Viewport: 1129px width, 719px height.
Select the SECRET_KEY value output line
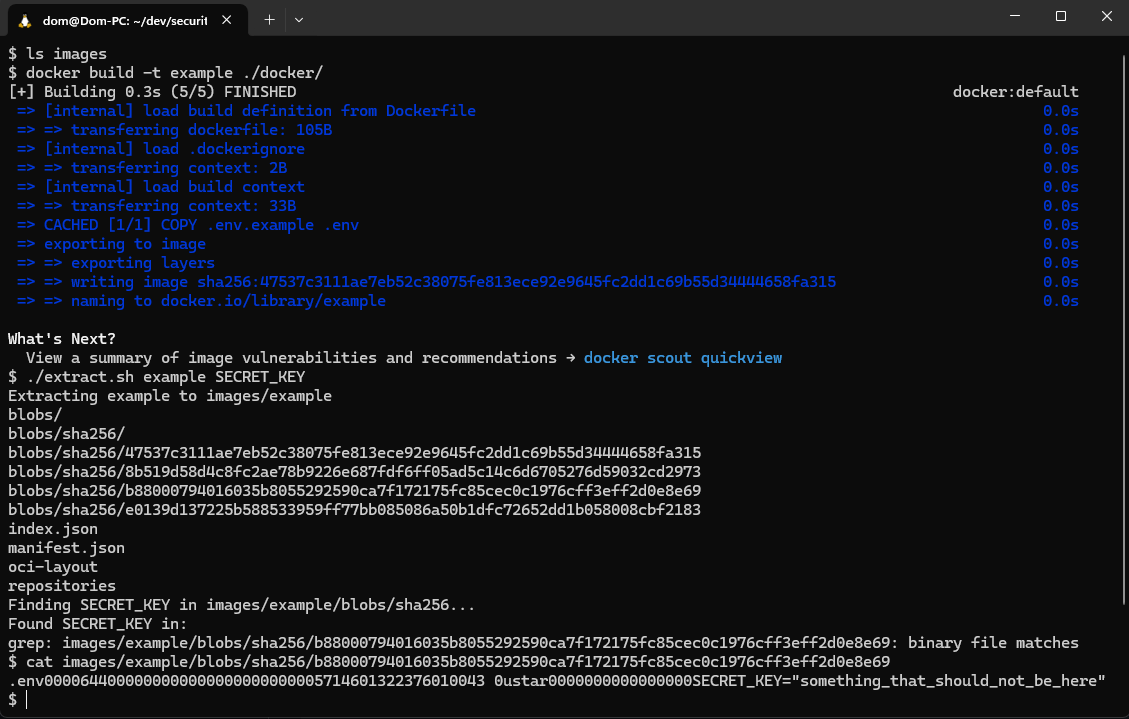550,680
